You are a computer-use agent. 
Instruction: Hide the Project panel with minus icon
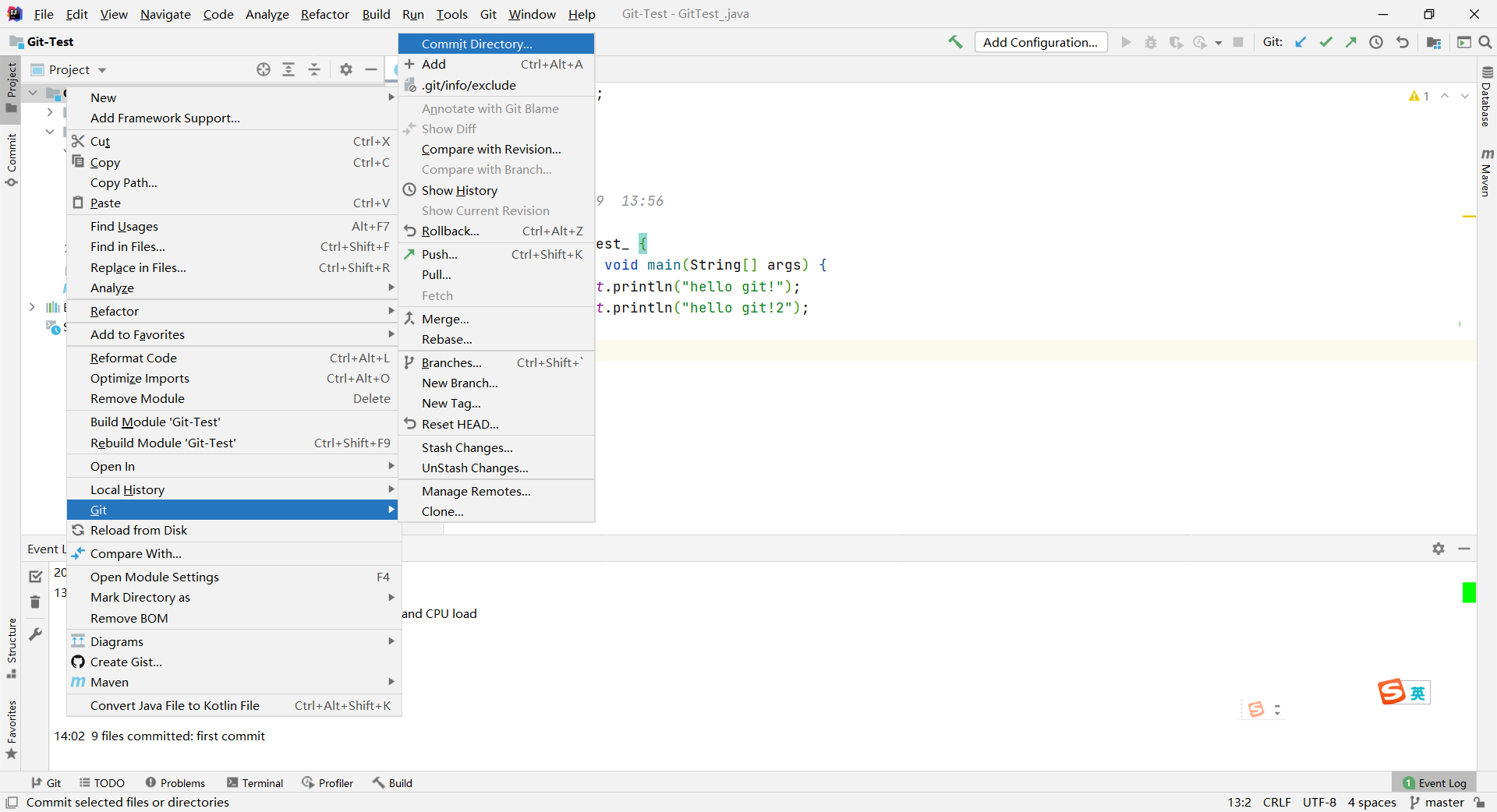tap(371, 69)
